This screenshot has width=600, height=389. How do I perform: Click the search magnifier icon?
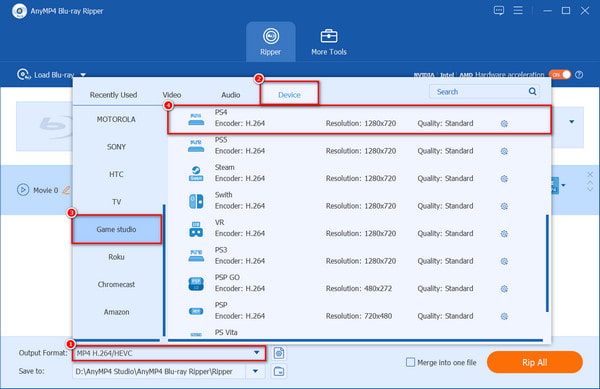click(x=532, y=91)
